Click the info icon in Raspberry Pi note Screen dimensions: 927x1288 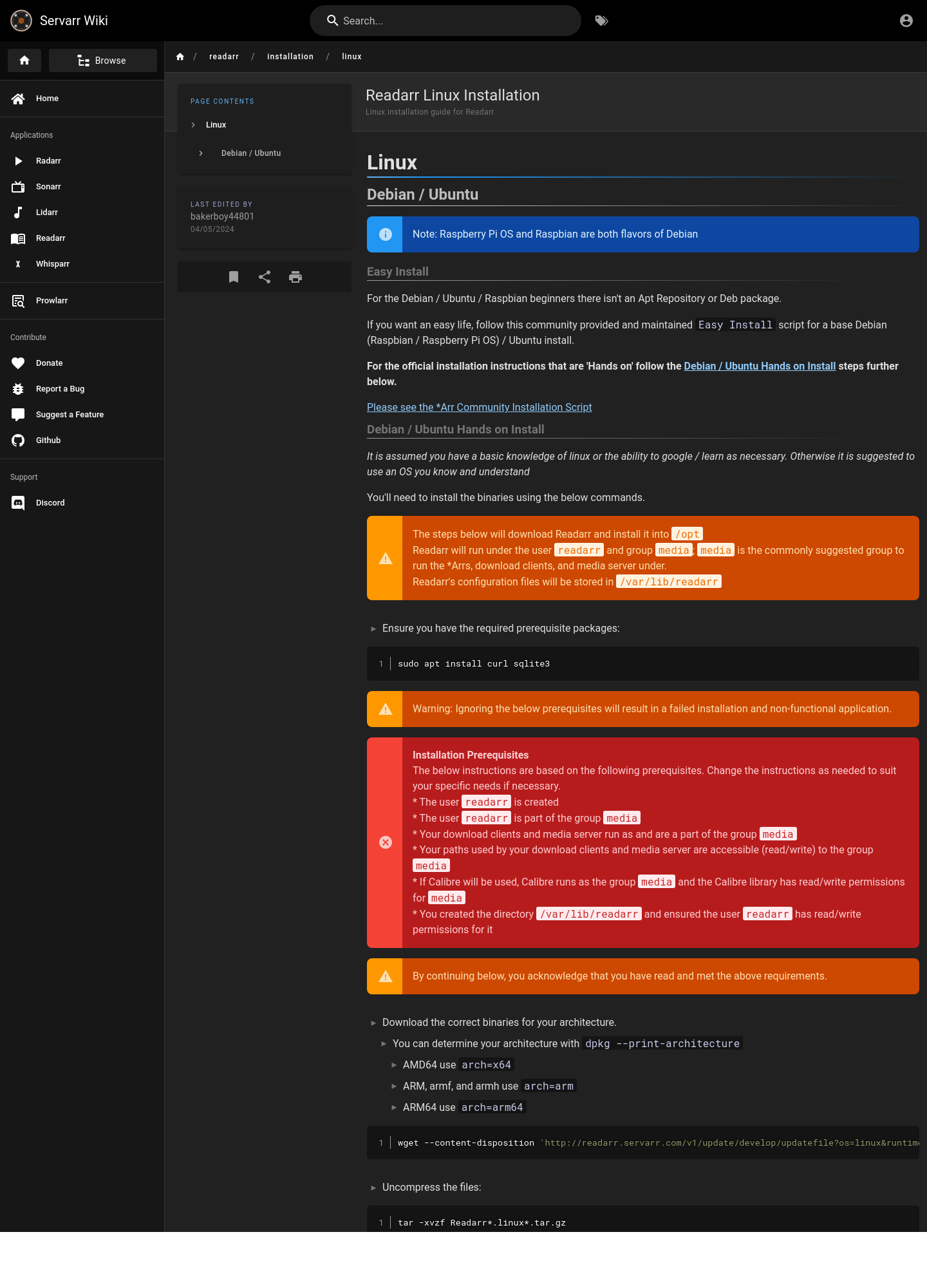coord(386,234)
